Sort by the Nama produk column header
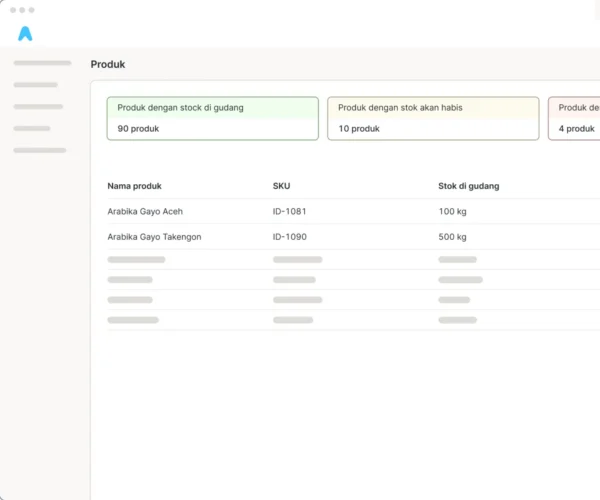 click(134, 186)
